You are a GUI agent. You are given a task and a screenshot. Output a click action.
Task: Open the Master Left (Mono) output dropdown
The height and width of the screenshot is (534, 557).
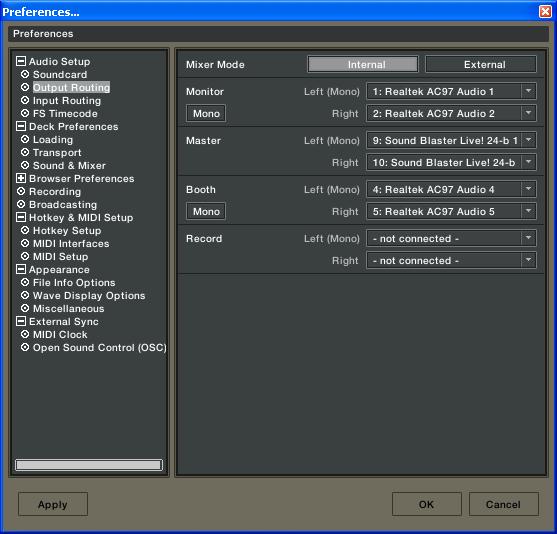[451, 140]
